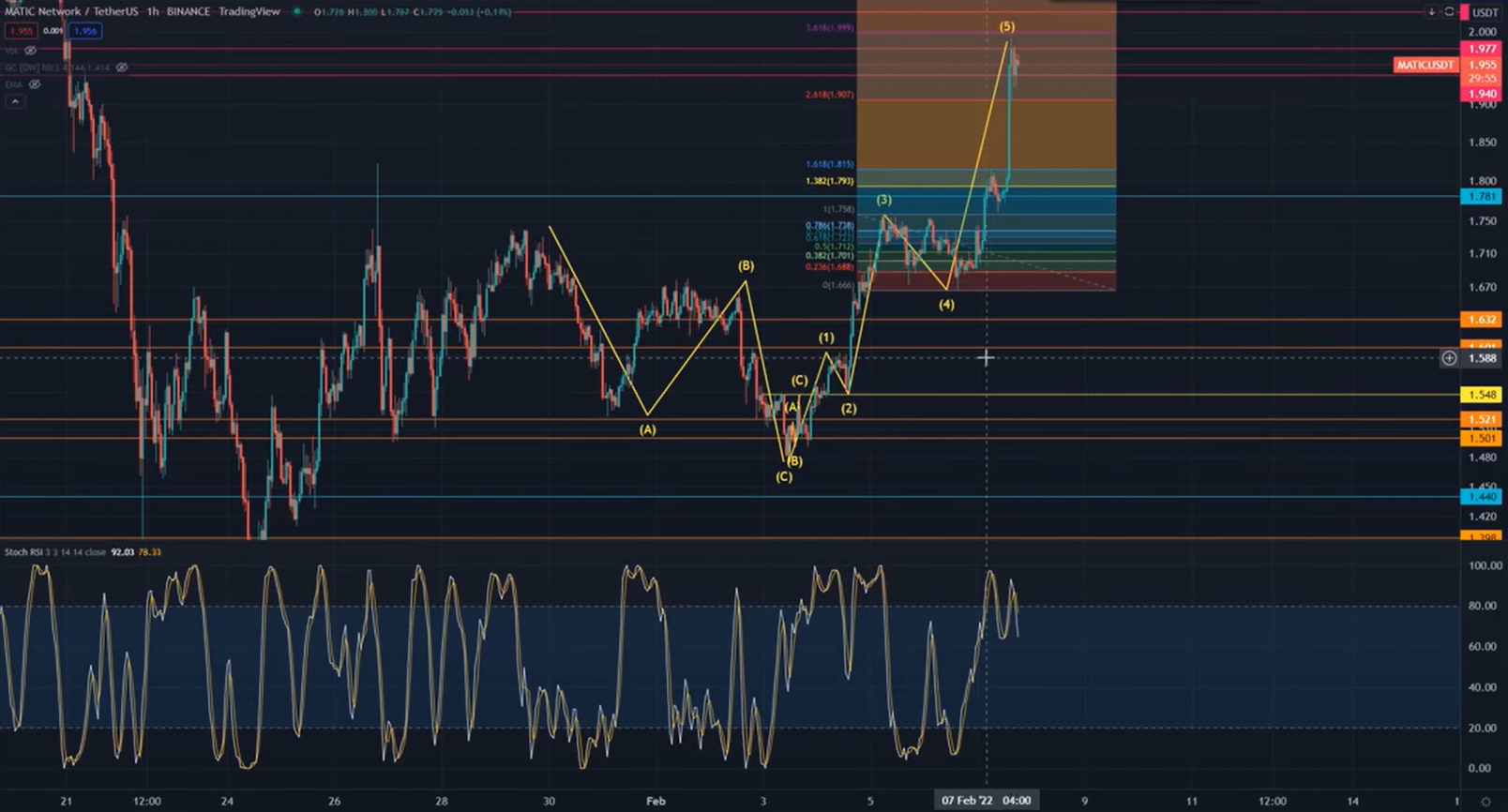The image size is (1508, 812).
Task: Click the green market status dot
Action: (296, 12)
